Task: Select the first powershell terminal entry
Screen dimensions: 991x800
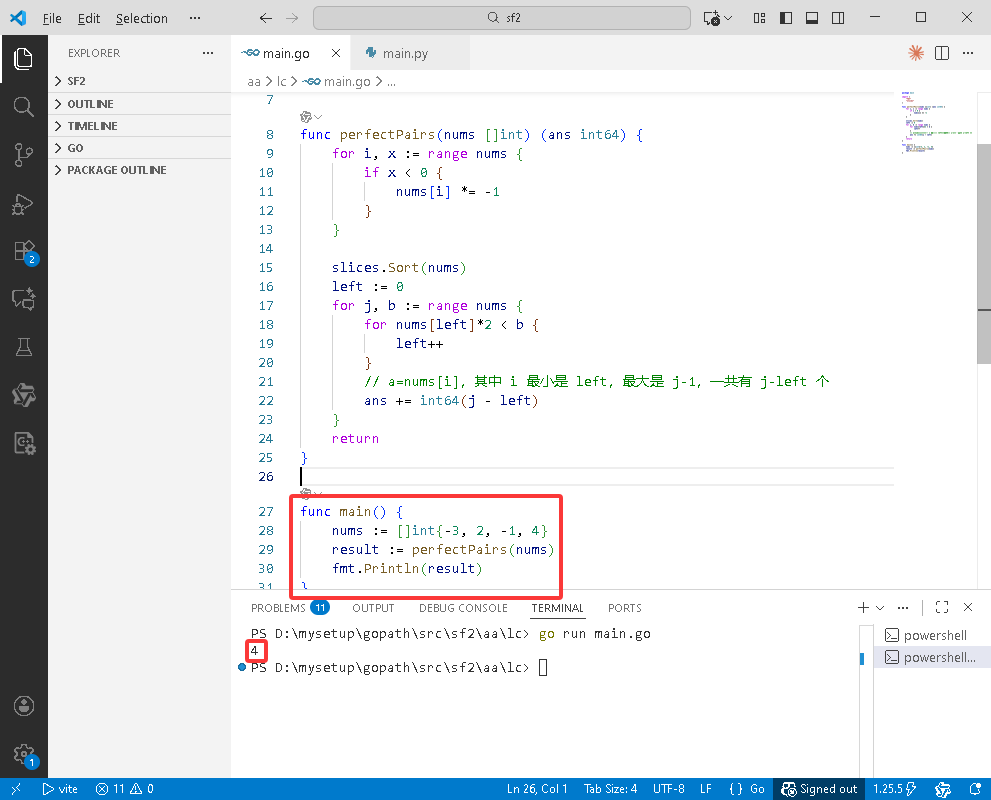Action: coord(931,635)
